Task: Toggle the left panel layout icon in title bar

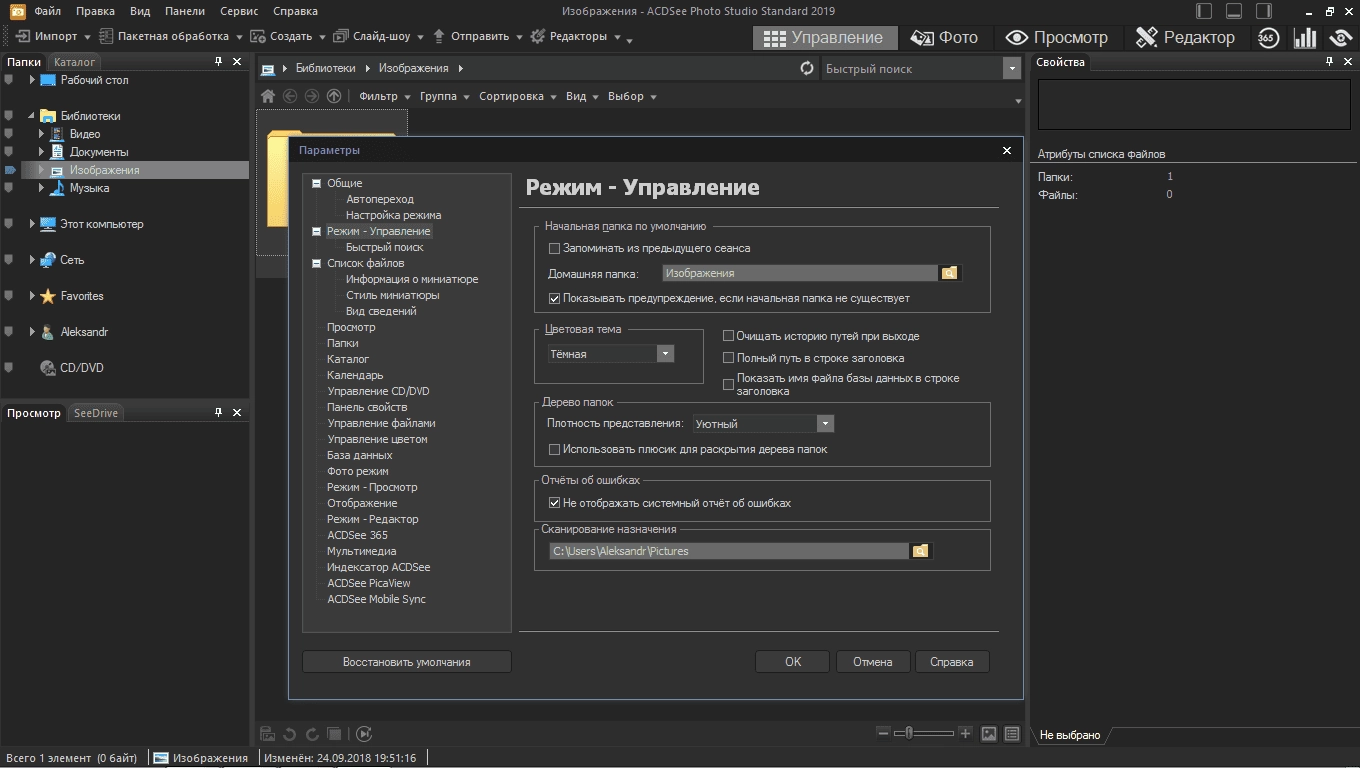Action: [x=1204, y=11]
